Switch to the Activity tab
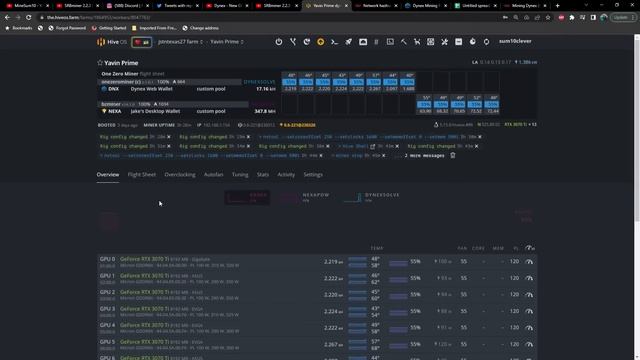 click(286, 175)
